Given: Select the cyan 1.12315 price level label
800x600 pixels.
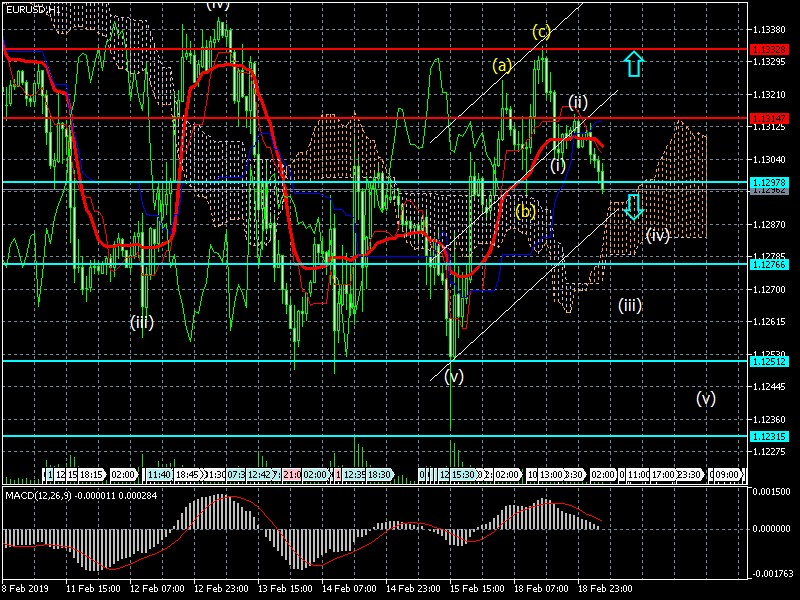Looking at the screenshot, I should 770,436.
